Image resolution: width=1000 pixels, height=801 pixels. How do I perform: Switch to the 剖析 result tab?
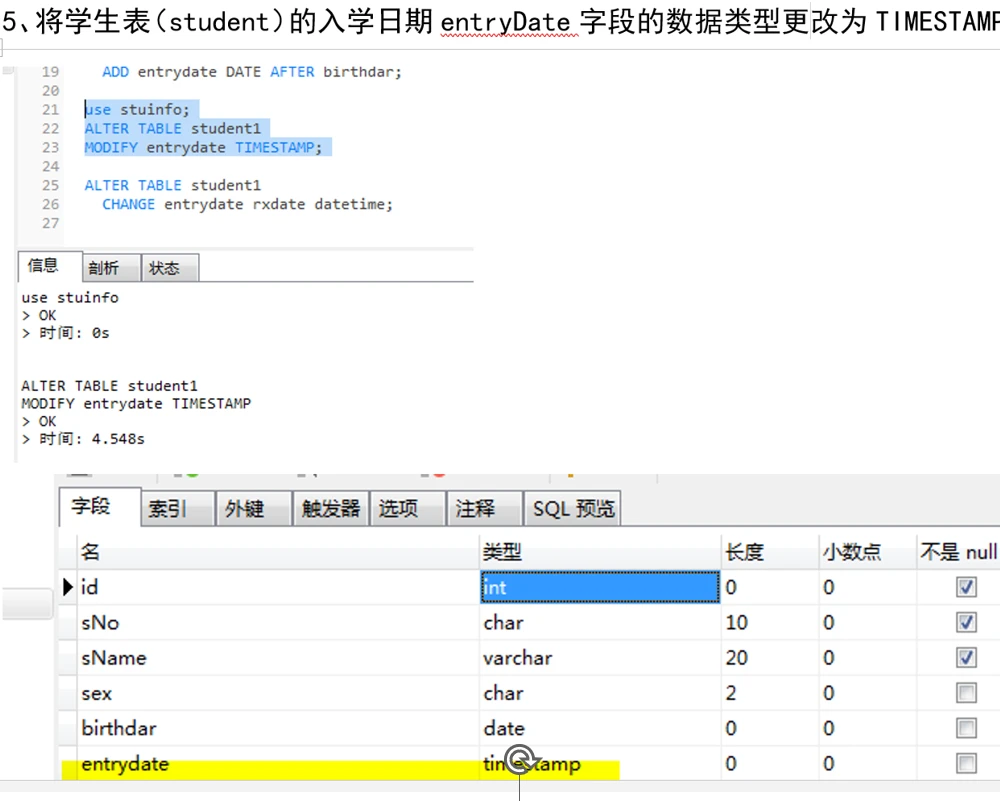[x=103, y=268]
